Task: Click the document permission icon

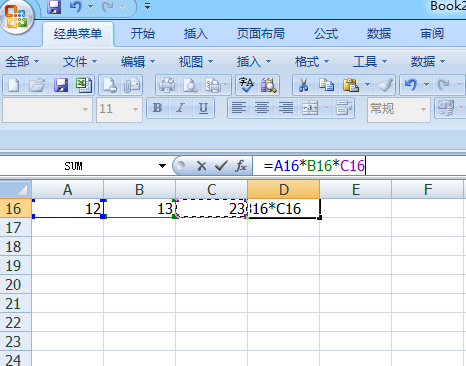Action: pyautogui.click(x=110, y=85)
